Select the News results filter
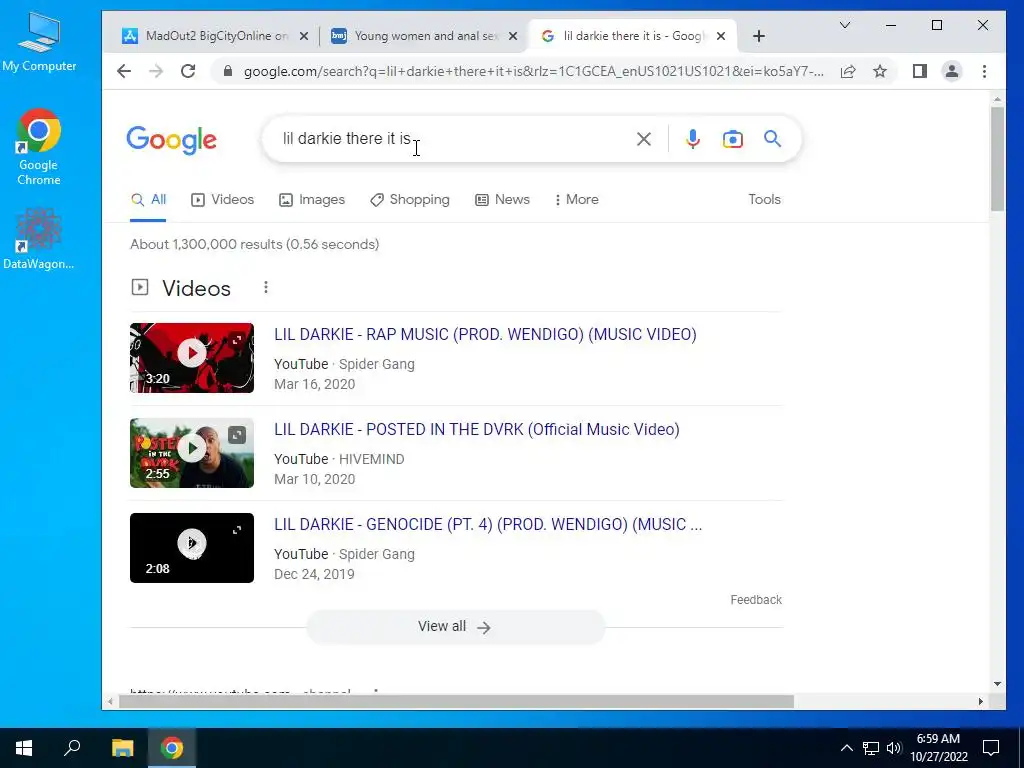This screenshot has height=768, width=1024. point(502,199)
